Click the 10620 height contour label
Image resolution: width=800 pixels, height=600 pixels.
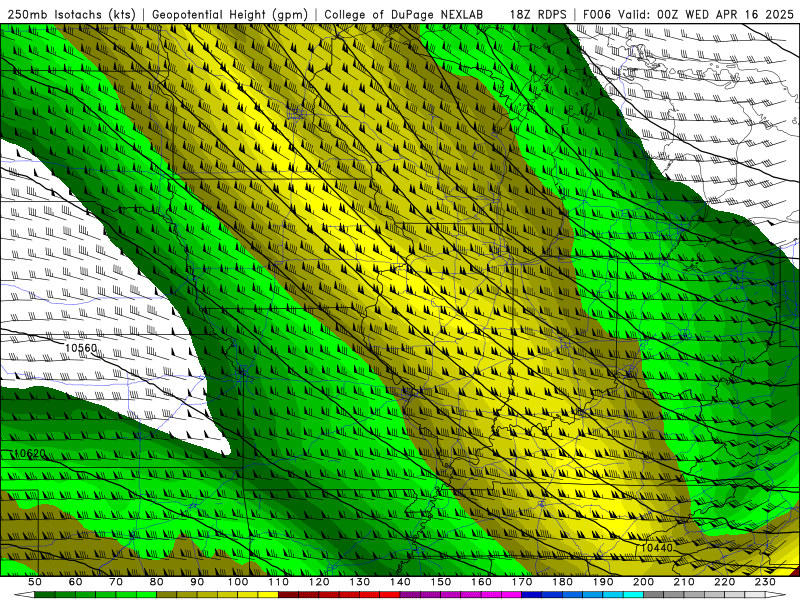tap(30, 454)
